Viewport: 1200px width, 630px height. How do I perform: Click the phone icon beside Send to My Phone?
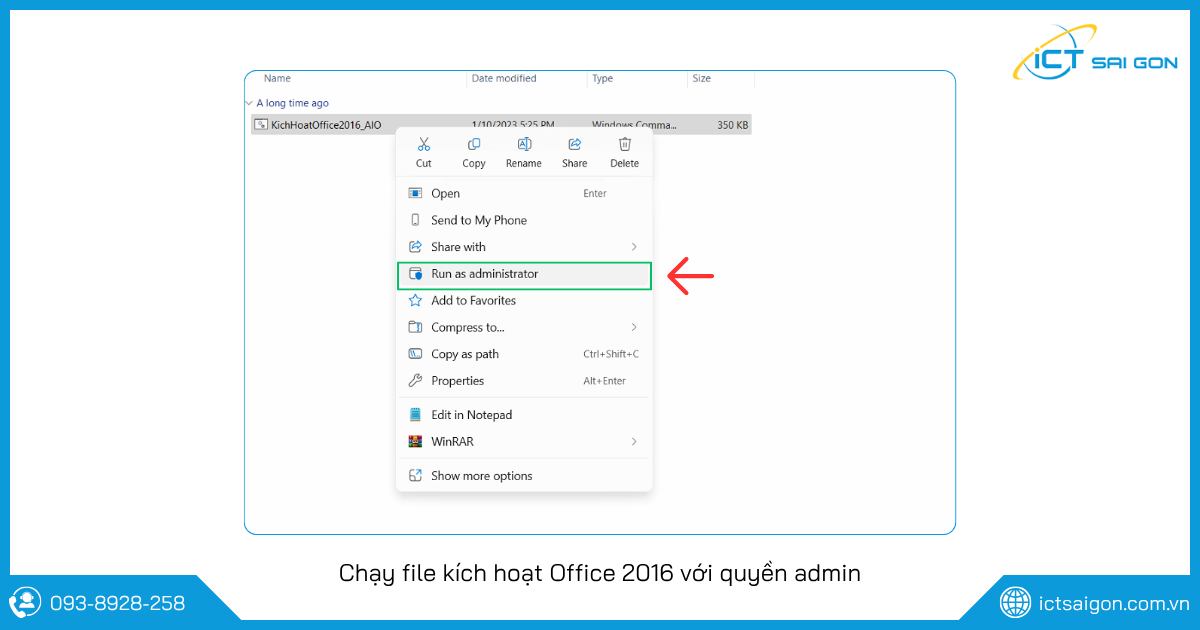(415, 220)
